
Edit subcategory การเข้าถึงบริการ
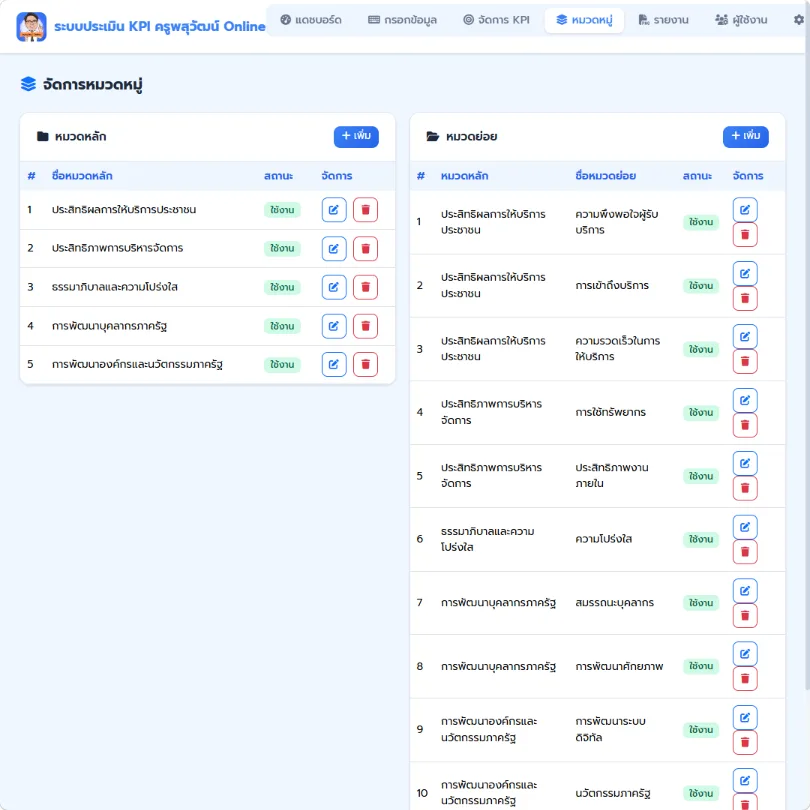click(x=745, y=273)
